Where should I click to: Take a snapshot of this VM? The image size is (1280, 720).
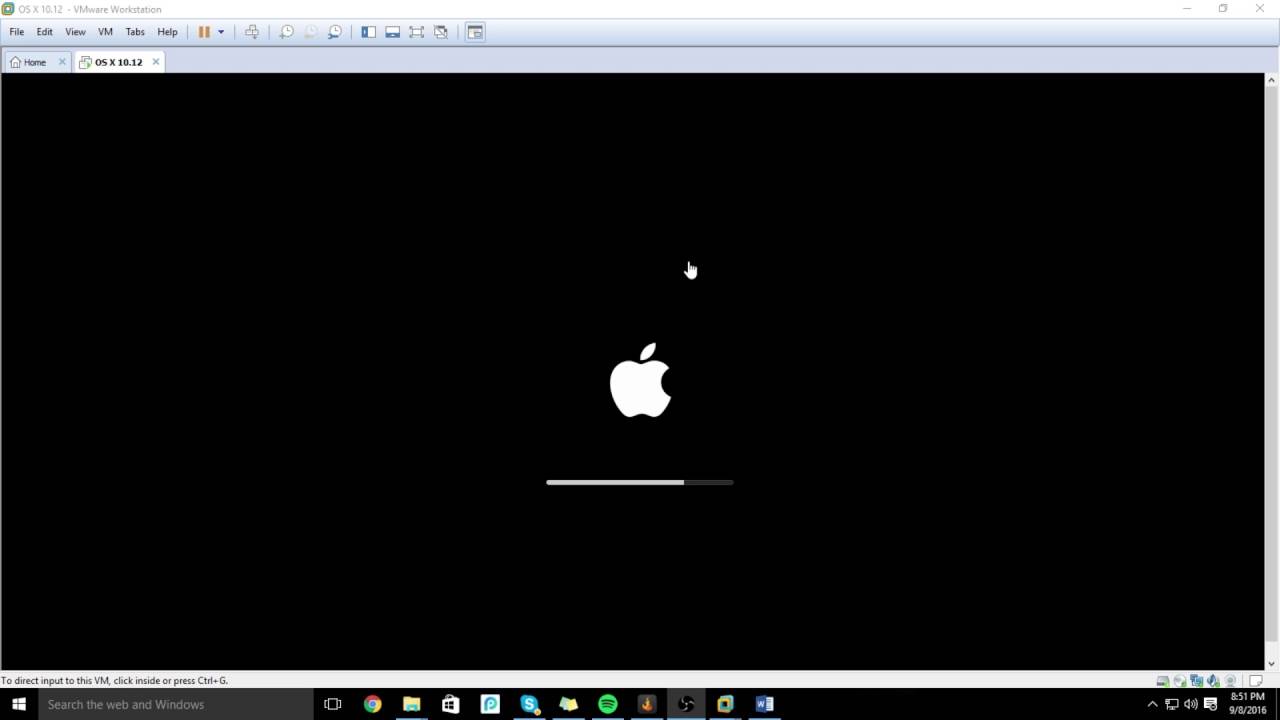[286, 32]
